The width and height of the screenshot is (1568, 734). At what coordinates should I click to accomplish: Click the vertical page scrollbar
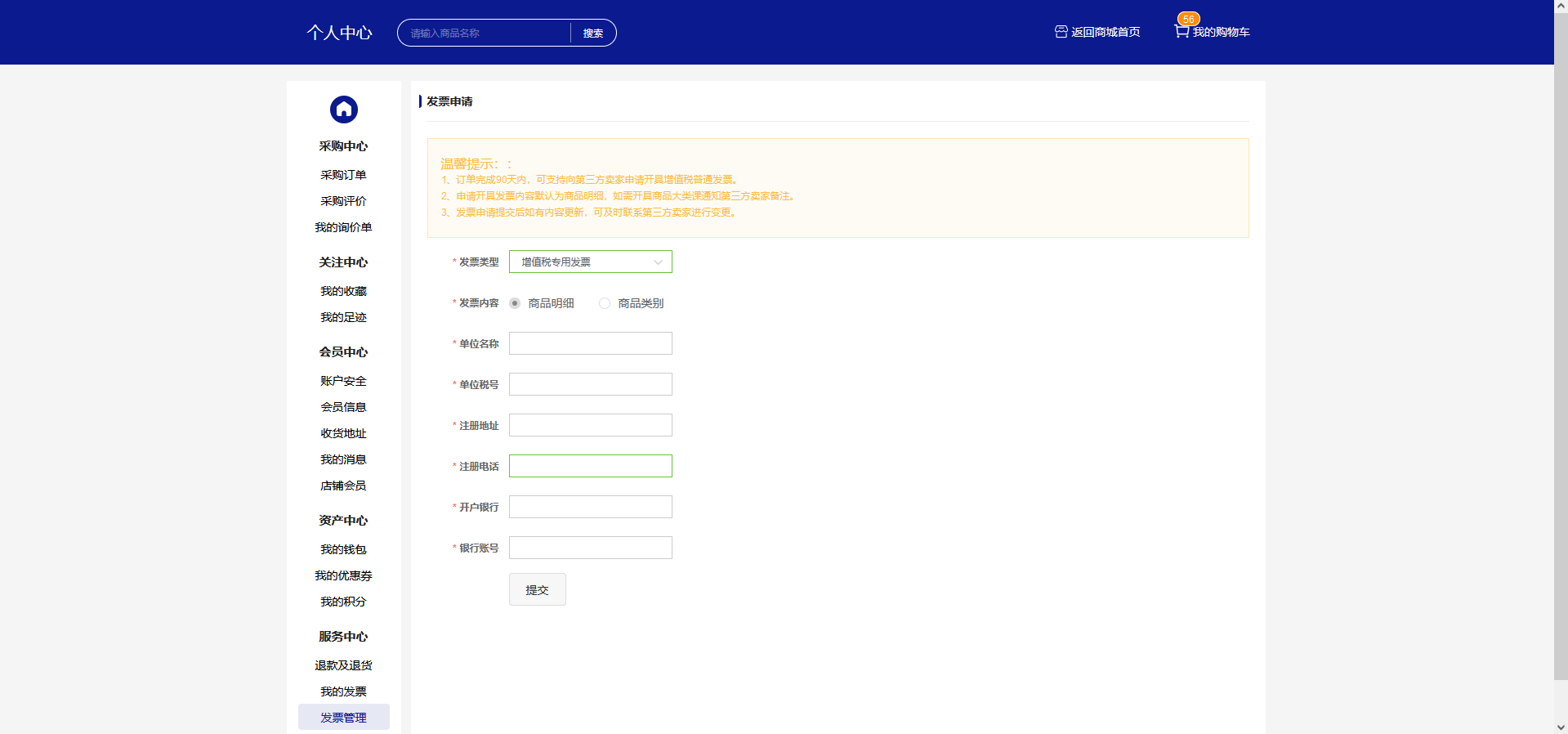coord(1561,346)
